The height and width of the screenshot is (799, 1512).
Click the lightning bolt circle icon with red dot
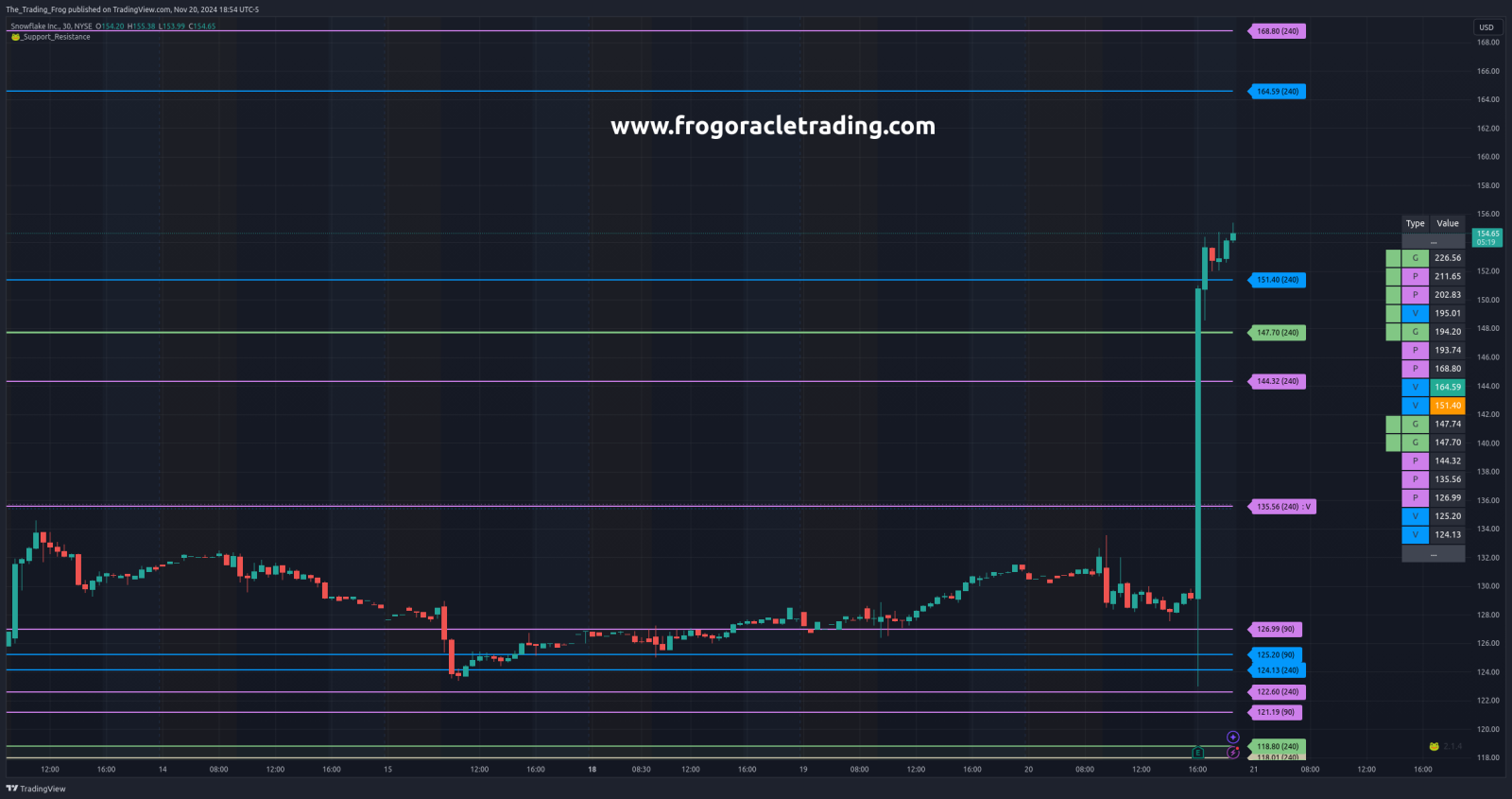(x=1233, y=753)
